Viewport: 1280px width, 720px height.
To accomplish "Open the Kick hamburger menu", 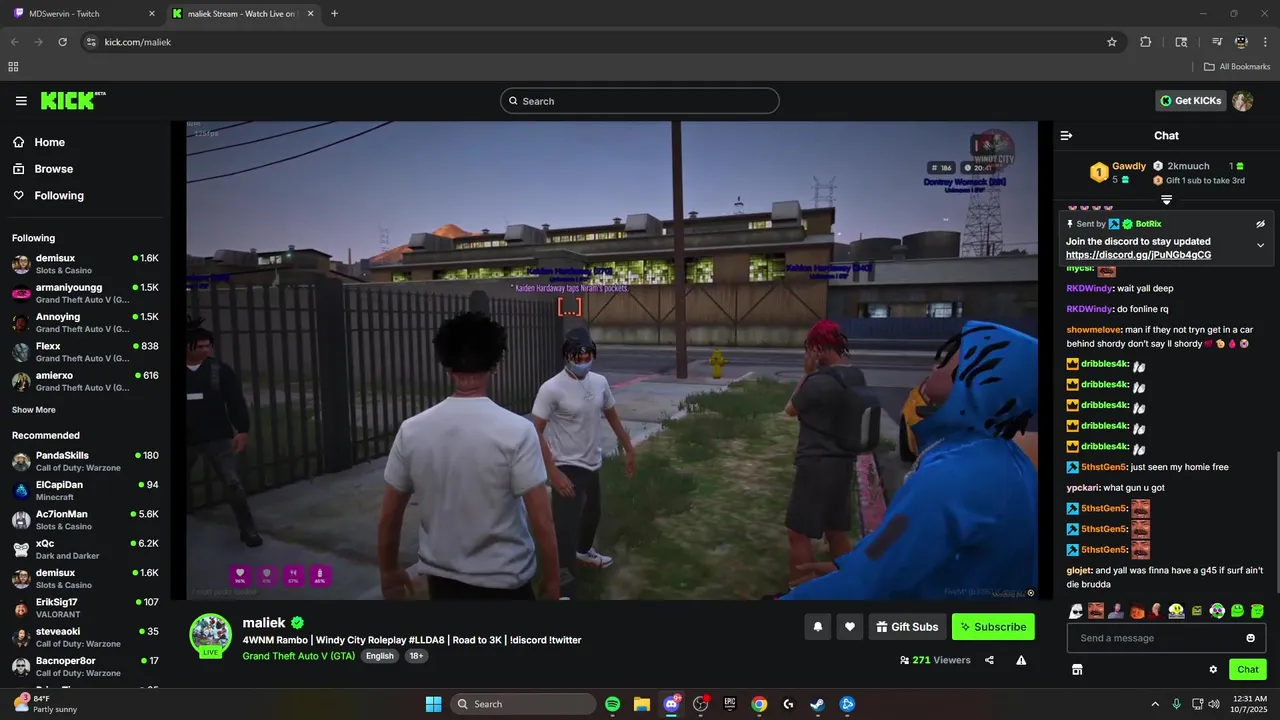I will click(21, 101).
